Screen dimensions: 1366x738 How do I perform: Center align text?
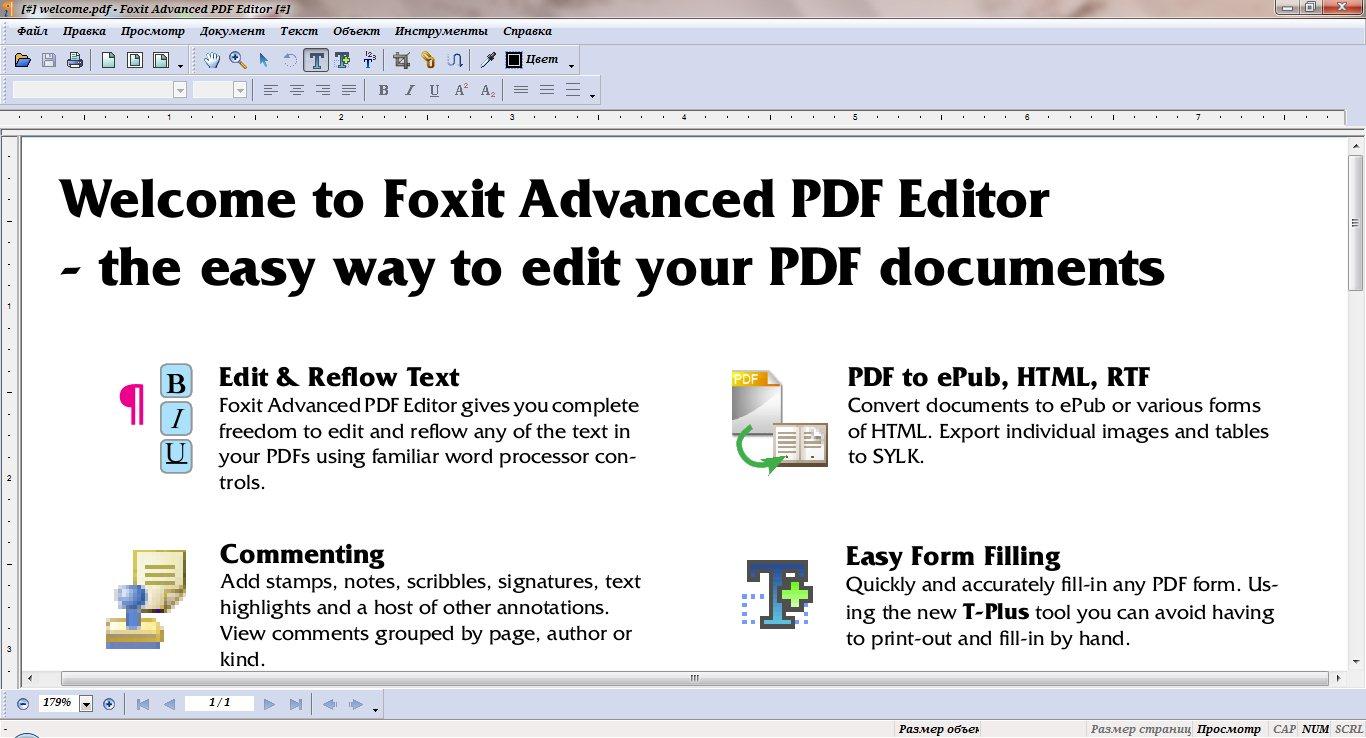coord(297,90)
